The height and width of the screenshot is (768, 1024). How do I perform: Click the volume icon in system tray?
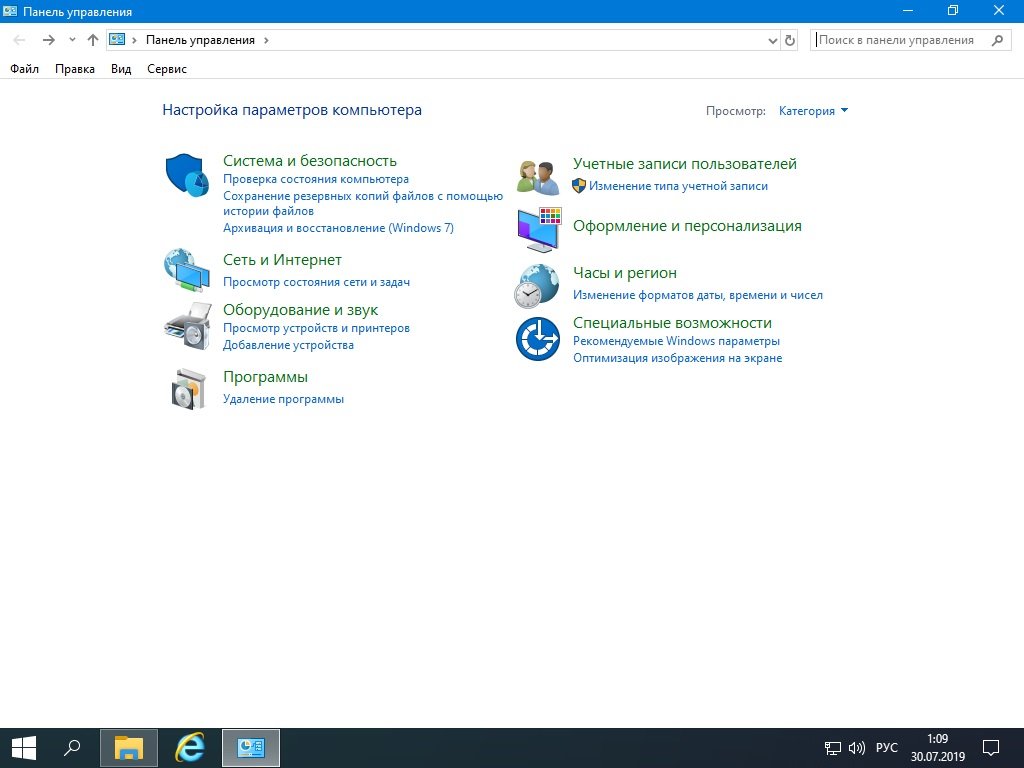[x=856, y=748]
